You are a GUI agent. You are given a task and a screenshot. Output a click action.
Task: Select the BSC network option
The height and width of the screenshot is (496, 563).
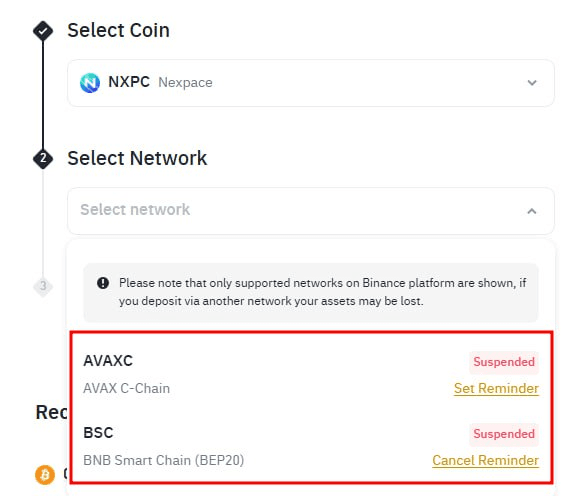coord(311,446)
